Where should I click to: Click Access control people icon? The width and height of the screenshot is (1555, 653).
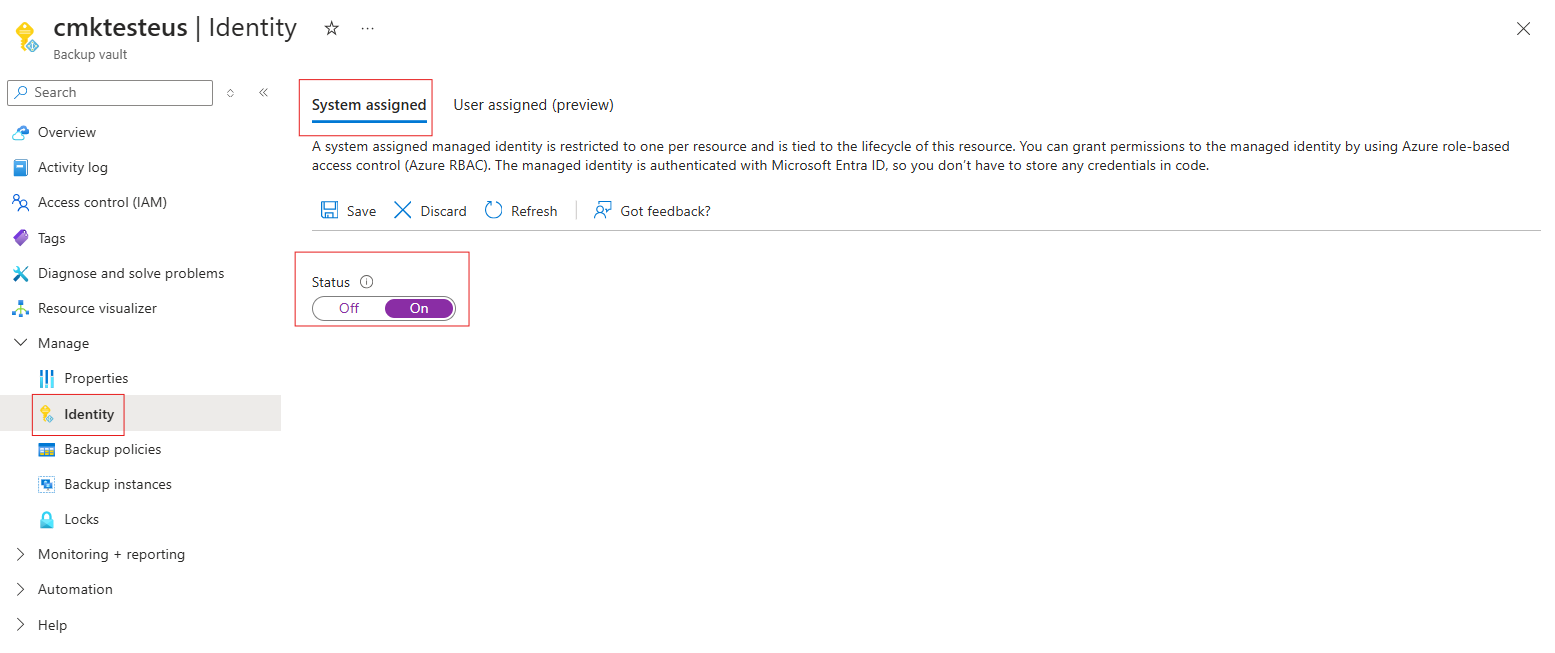20,202
